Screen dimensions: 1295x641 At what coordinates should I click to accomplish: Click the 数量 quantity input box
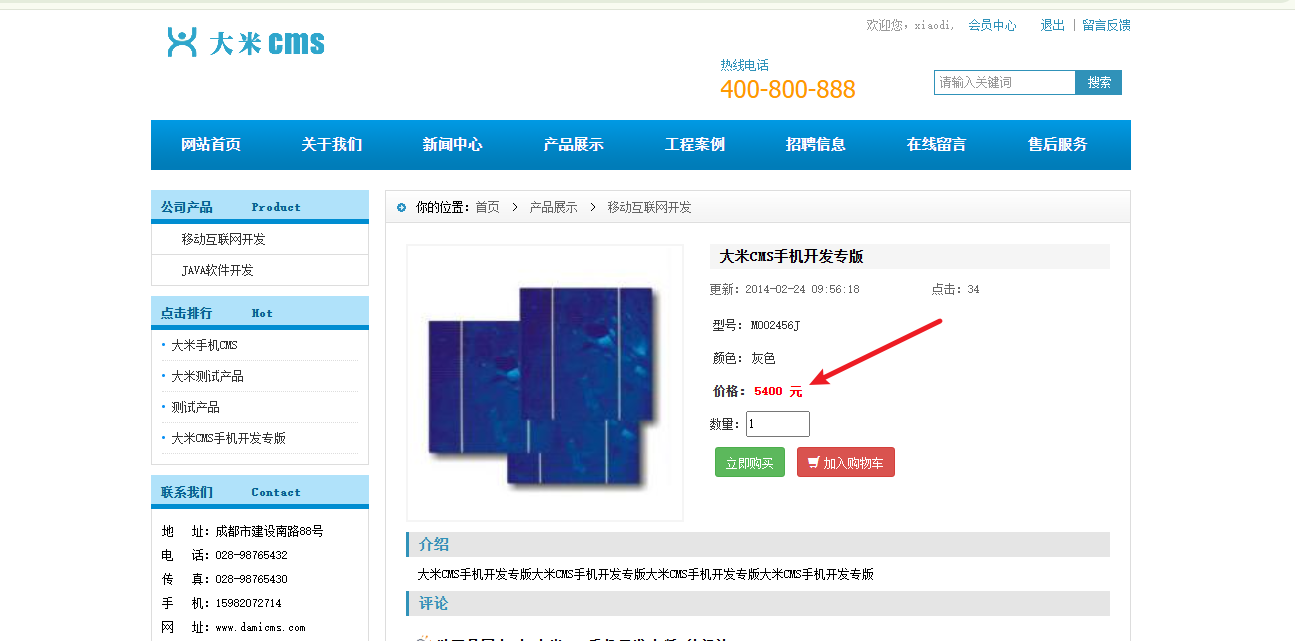(777, 424)
